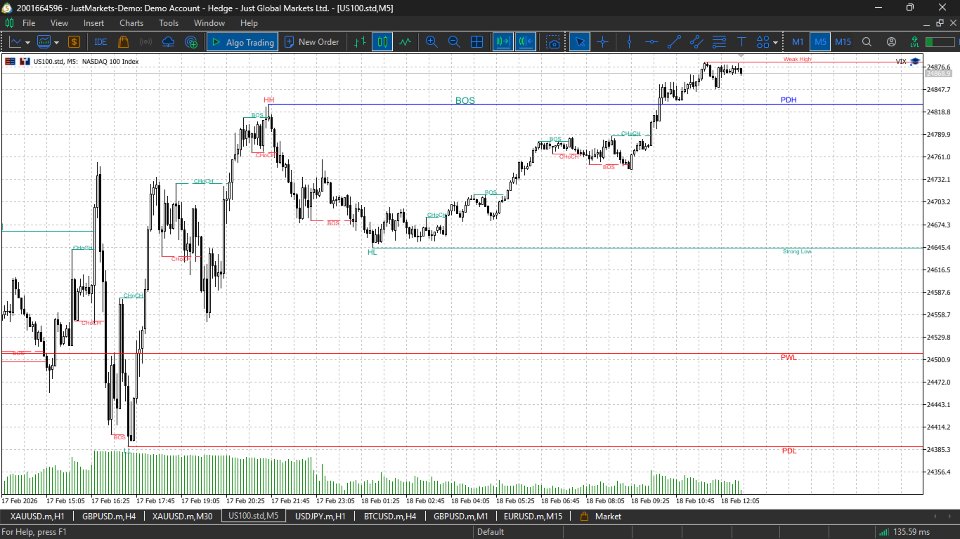
Task: Switch to EURUSD.m,M15 chart tab
Action: 533,516
